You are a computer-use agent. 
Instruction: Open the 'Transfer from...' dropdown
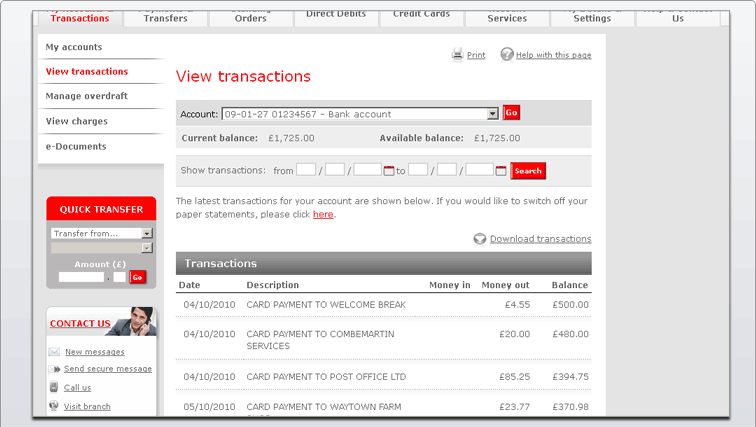click(147, 233)
